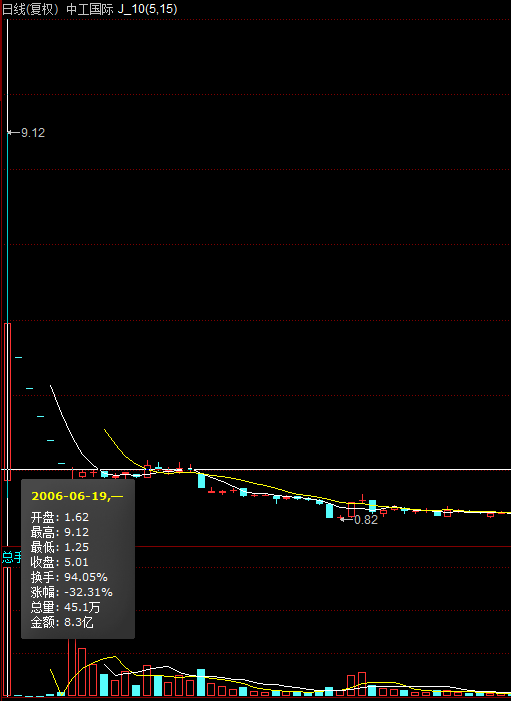Select the 换手: 94.05% tooltip line
The image size is (511, 701).
coord(69,577)
